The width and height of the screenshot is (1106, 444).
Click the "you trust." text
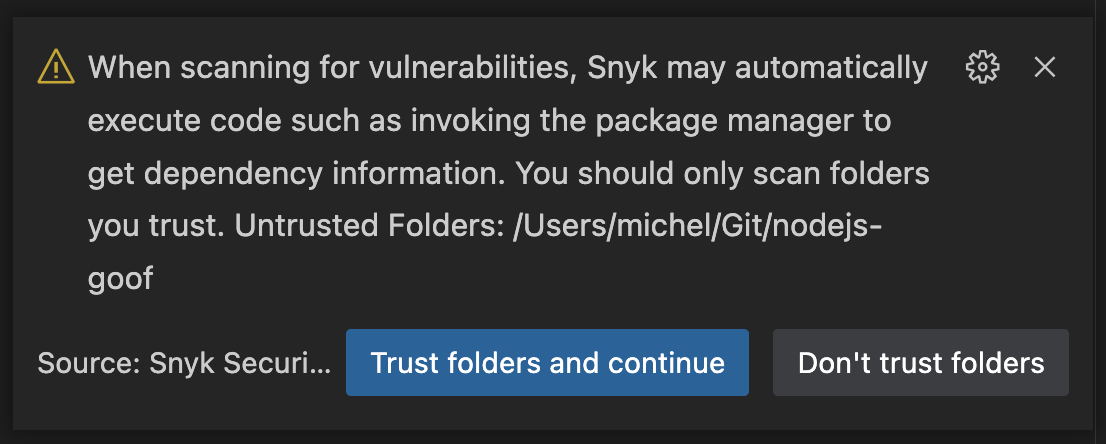click(x=157, y=226)
